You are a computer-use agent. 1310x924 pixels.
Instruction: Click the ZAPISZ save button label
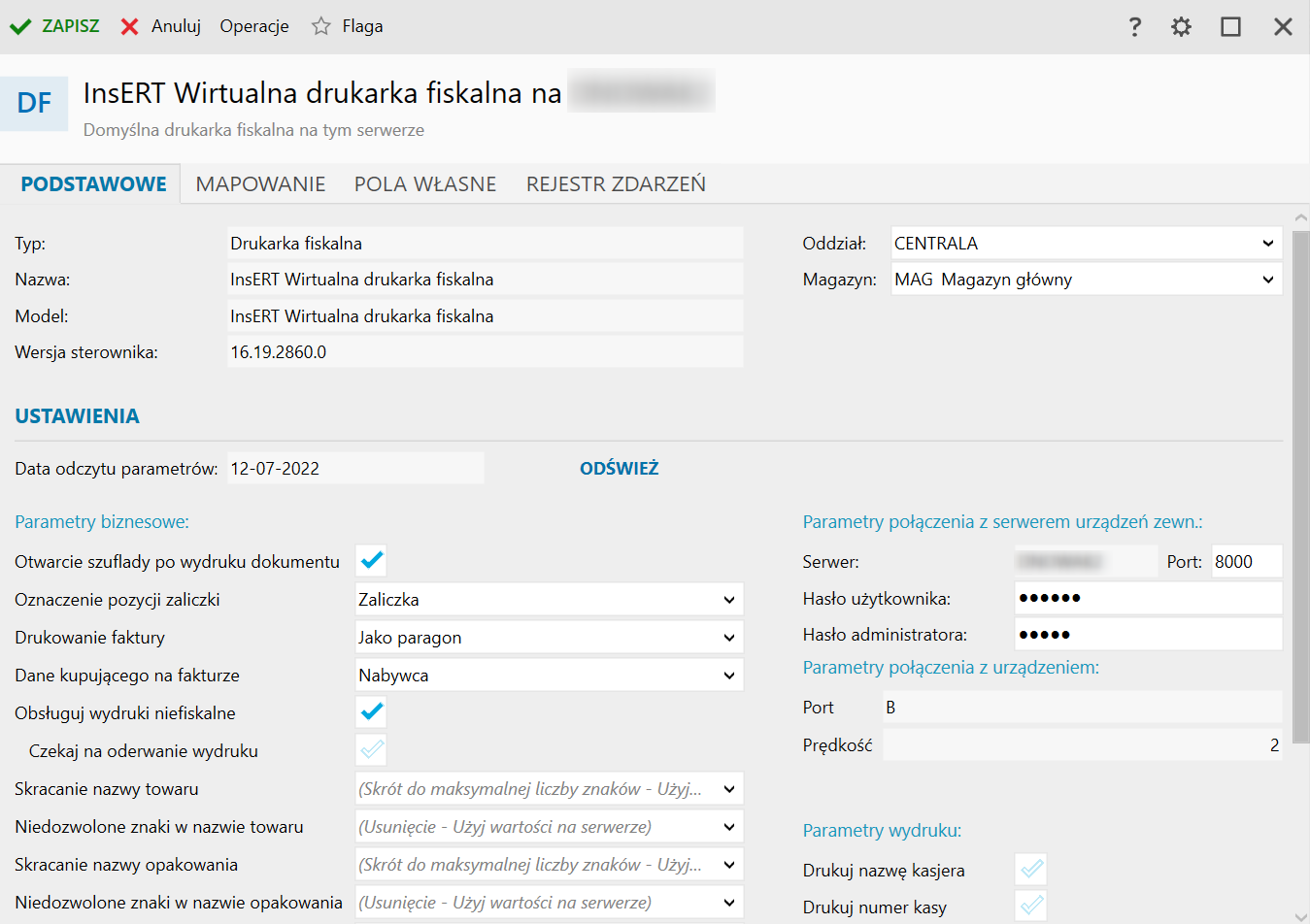[x=71, y=26]
